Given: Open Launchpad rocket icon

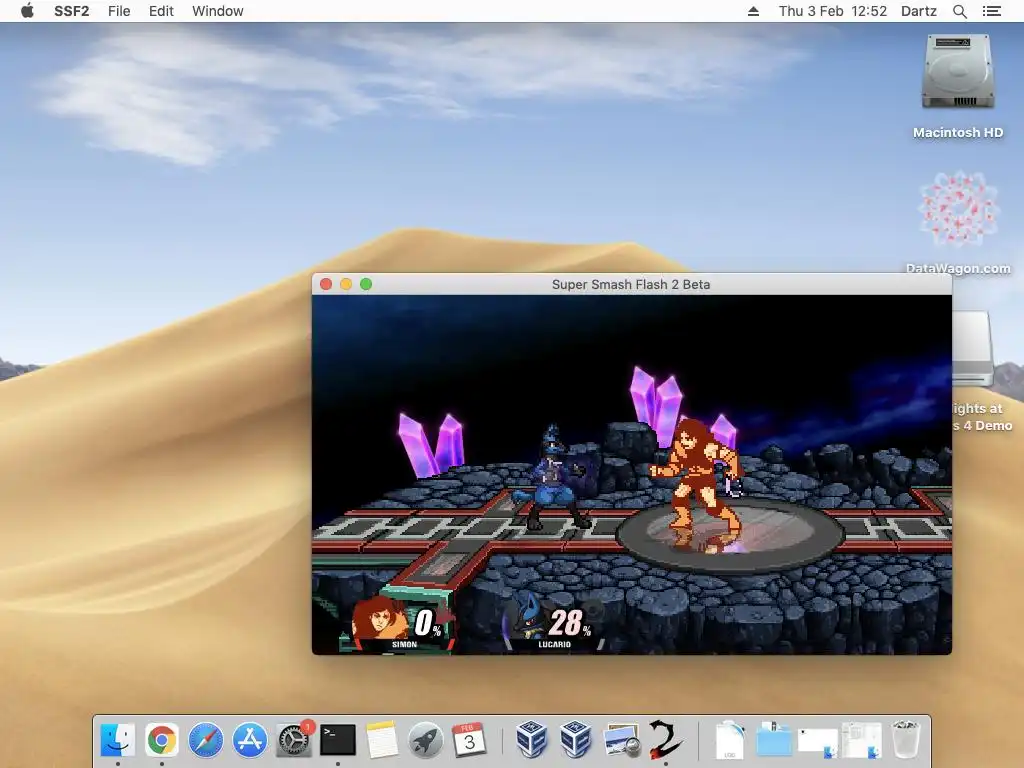Looking at the screenshot, I should (425, 740).
